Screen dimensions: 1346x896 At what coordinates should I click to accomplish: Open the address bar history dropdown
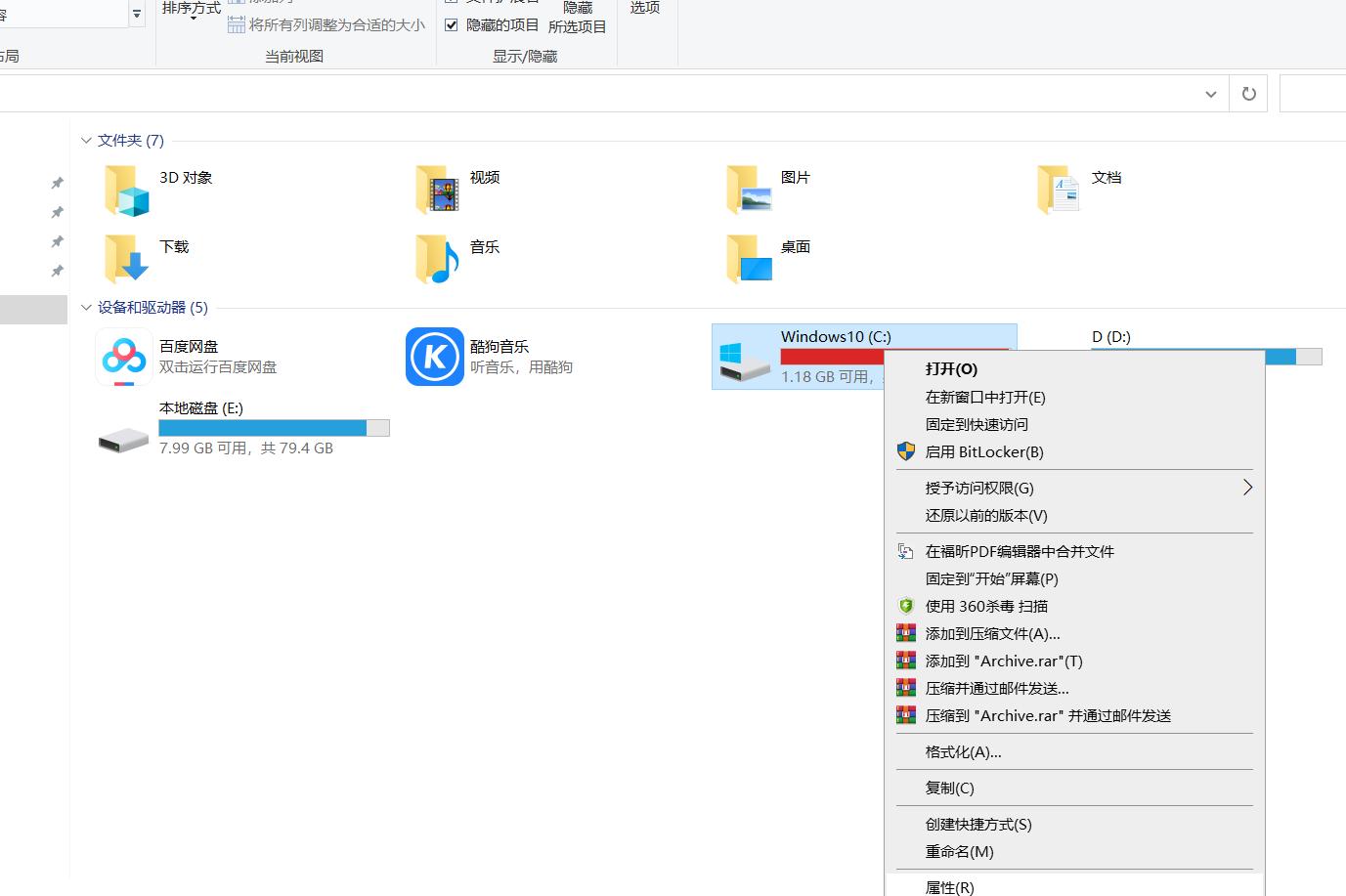(x=1210, y=93)
